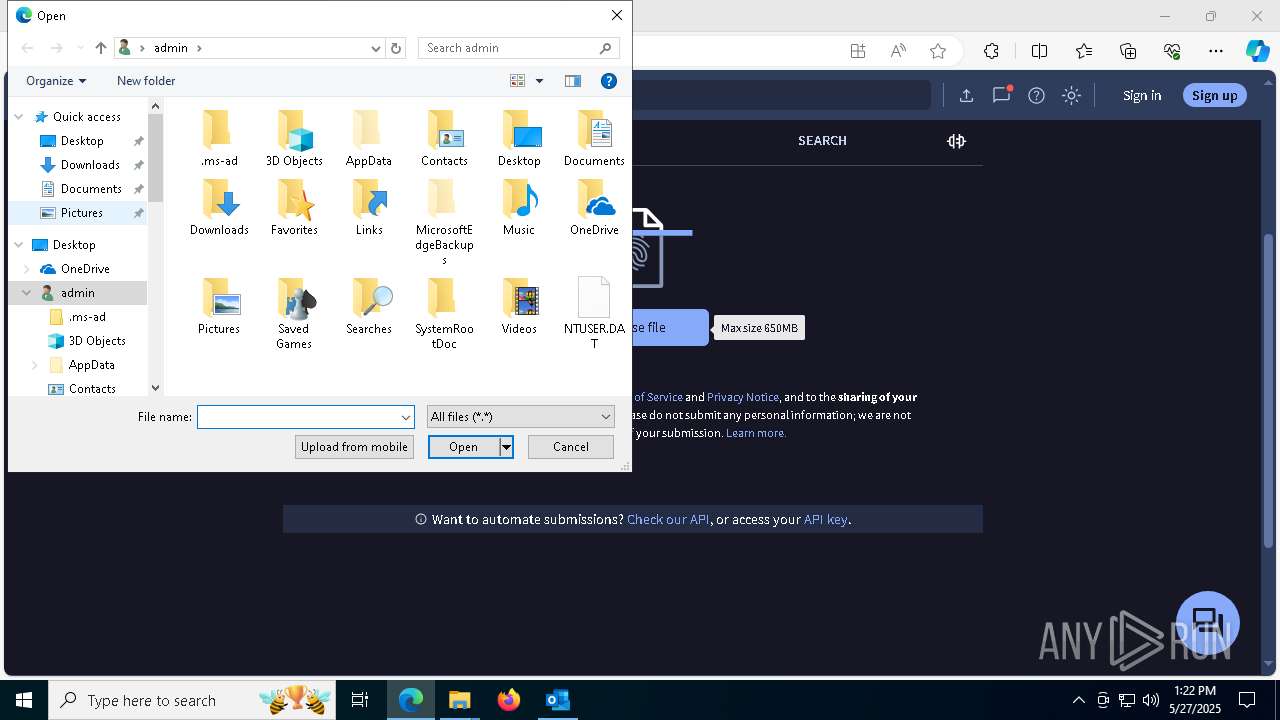The height and width of the screenshot is (720, 1280).
Task: Click the Open button
Action: [x=464, y=447]
